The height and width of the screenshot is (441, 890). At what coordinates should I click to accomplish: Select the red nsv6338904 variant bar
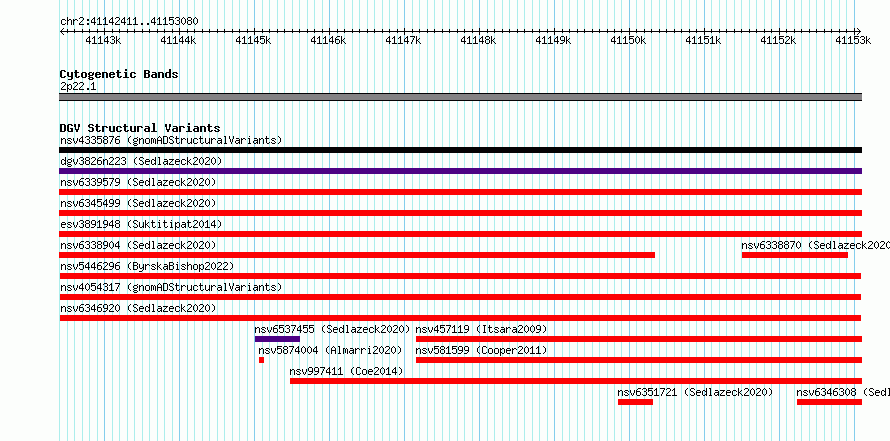click(x=357, y=255)
